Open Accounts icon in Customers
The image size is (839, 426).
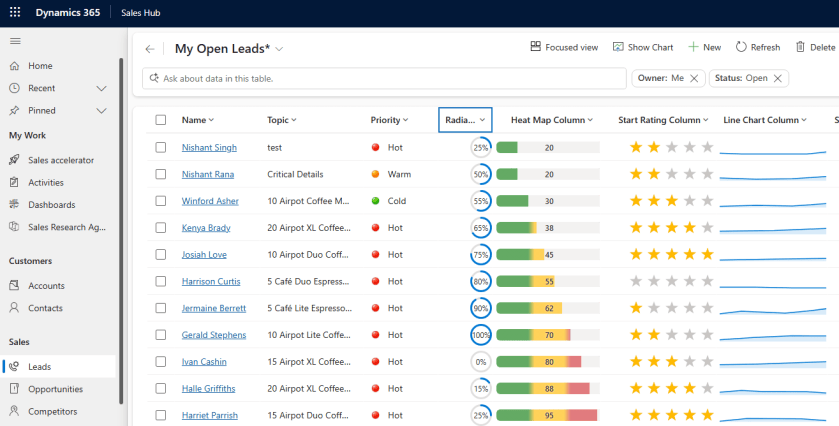click(x=14, y=286)
